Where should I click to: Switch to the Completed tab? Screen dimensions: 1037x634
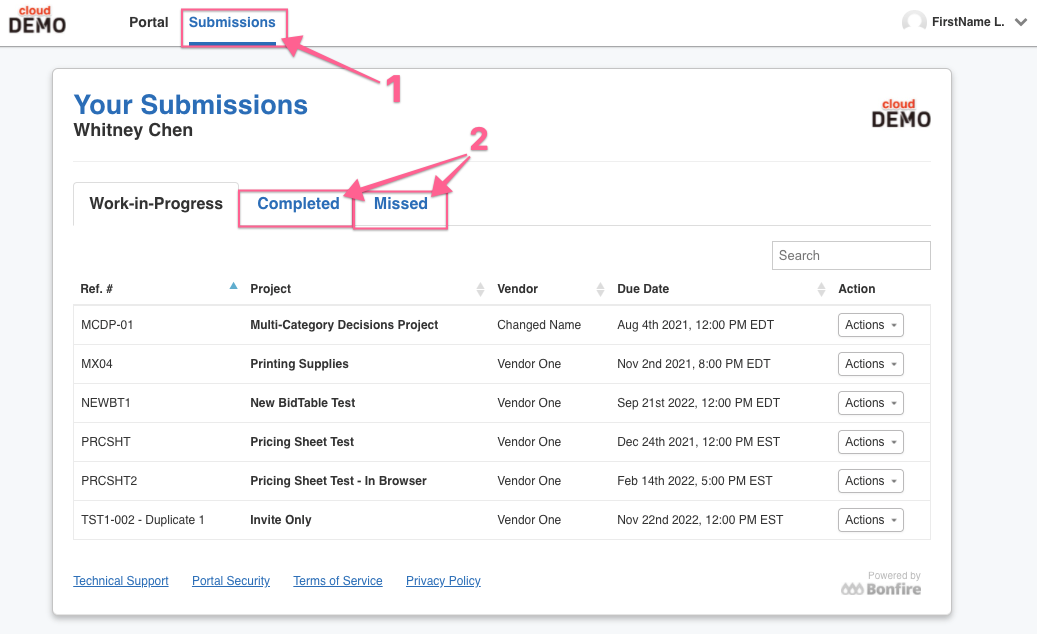tap(298, 204)
